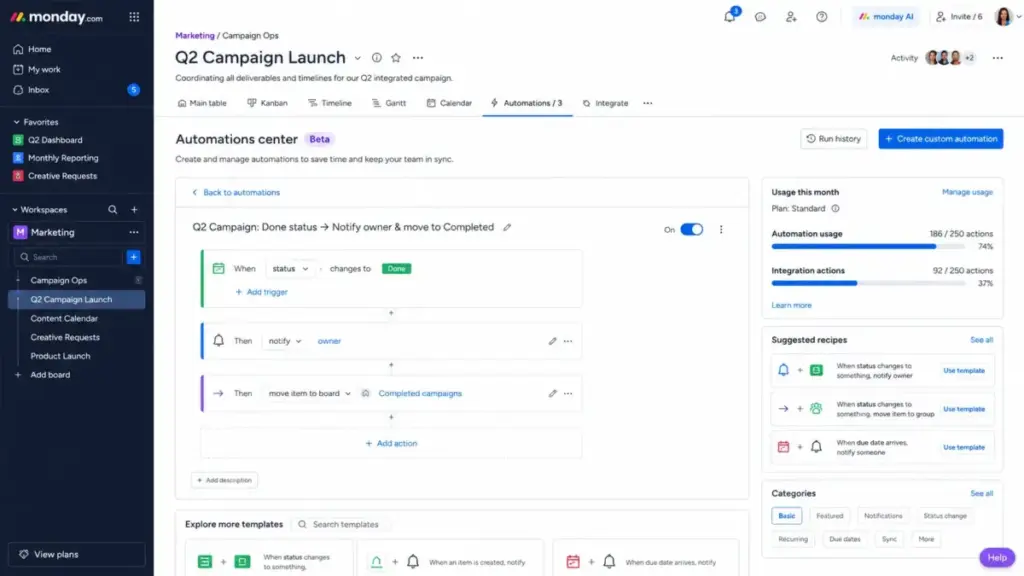The width and height of the screenshot is (1024, 576).
Task: Search workspaces with magnifier icon
Action: (112, 210)
